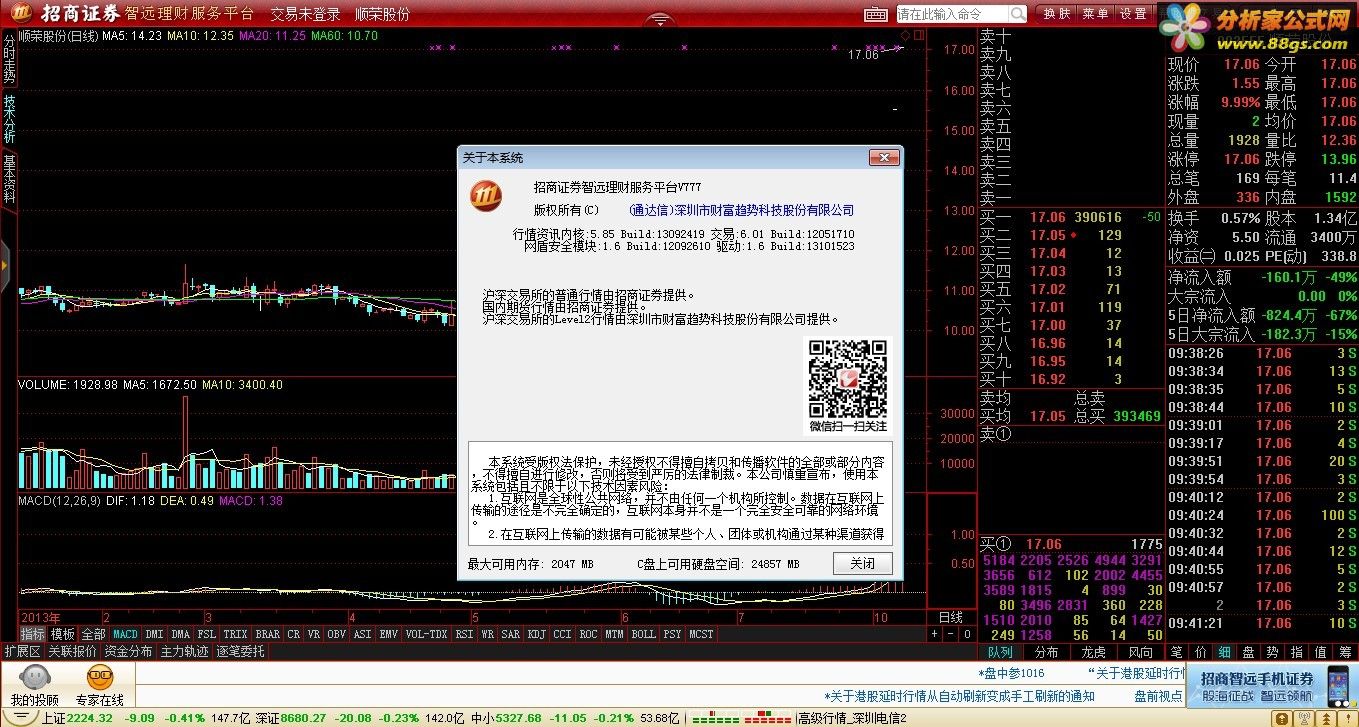This screenshot has height=727, width=1359.
Task: Click the 关闭 button in the dialog
Action: tap(862, 564)
